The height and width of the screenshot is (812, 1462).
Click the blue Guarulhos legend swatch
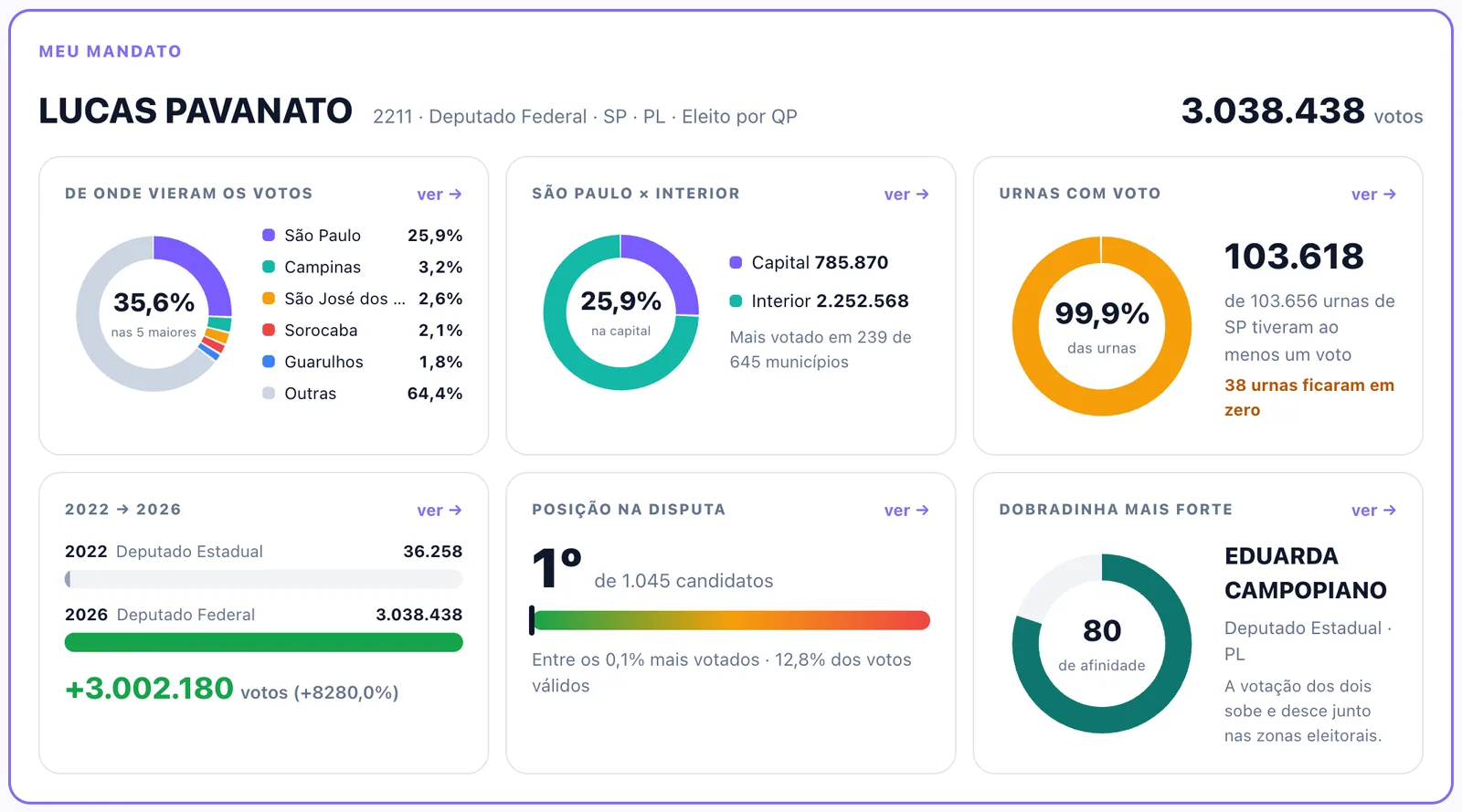(x=269, y=362)
